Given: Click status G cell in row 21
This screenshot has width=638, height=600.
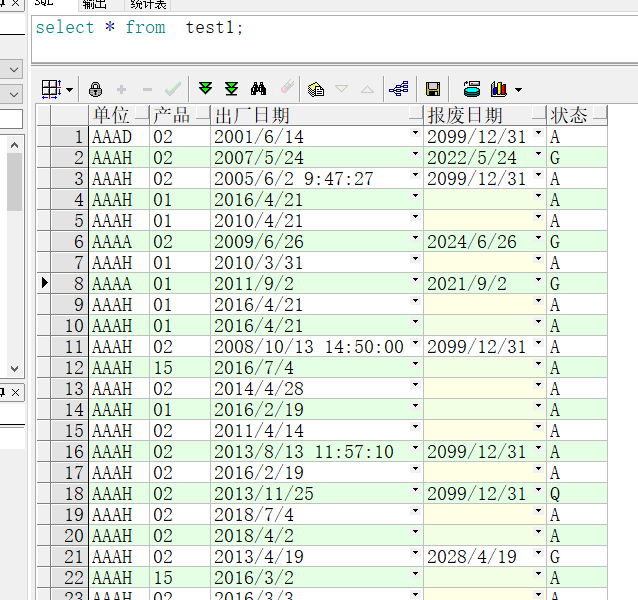Looking at the screenshot, I should pos(577,556).
